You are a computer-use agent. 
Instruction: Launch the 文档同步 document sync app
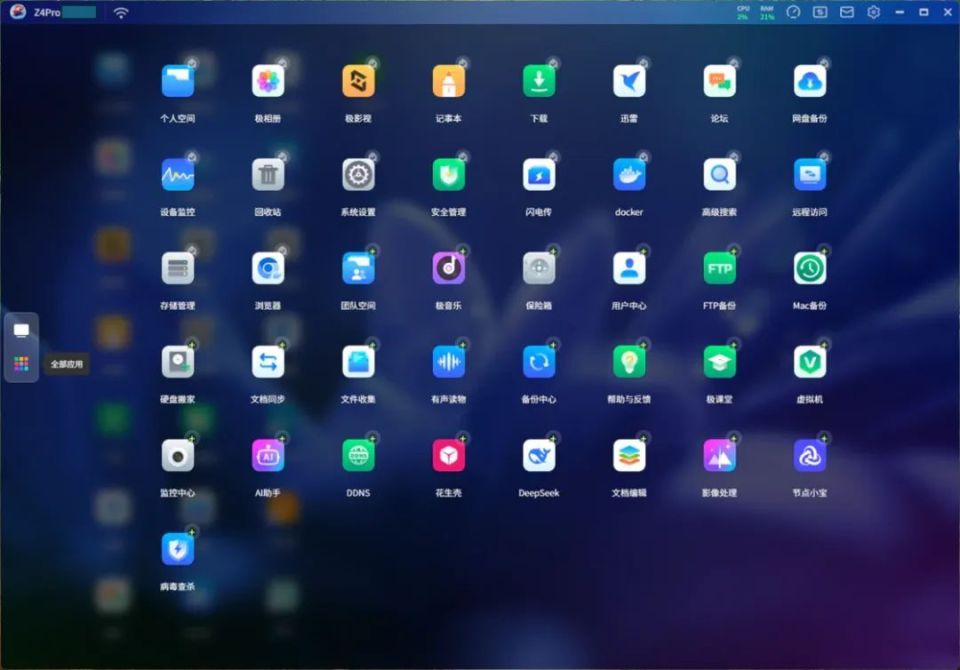[x=268, y=363]
